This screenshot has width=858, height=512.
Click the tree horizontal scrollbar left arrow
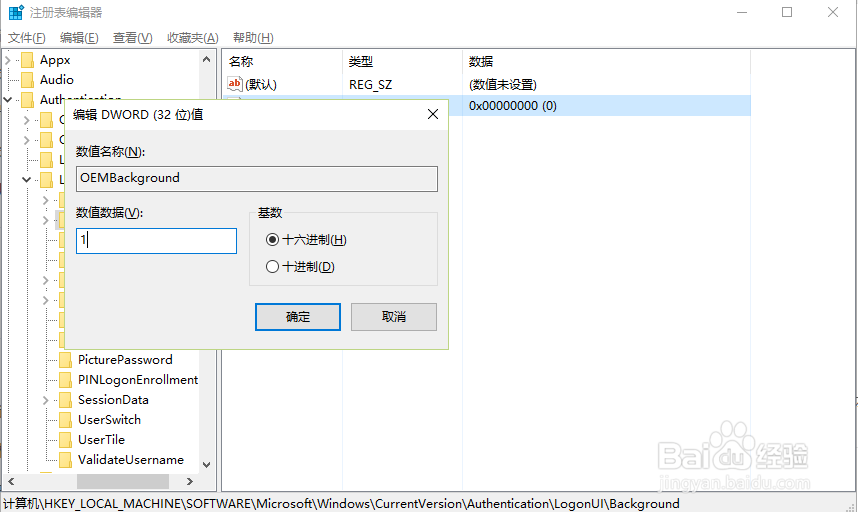(x=11, y=481)
